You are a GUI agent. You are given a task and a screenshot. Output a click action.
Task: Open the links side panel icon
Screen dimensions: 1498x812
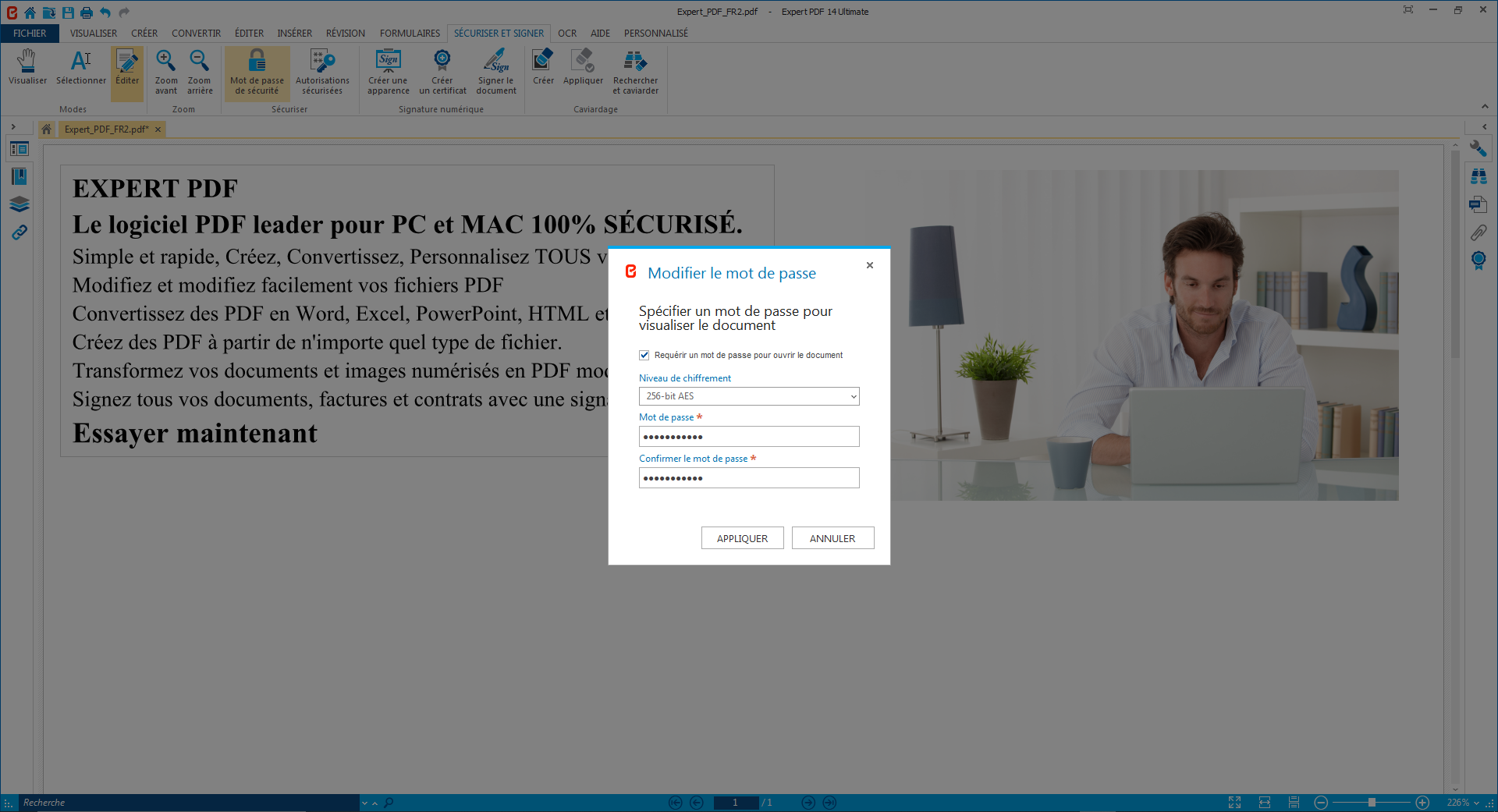coord(20,232)
